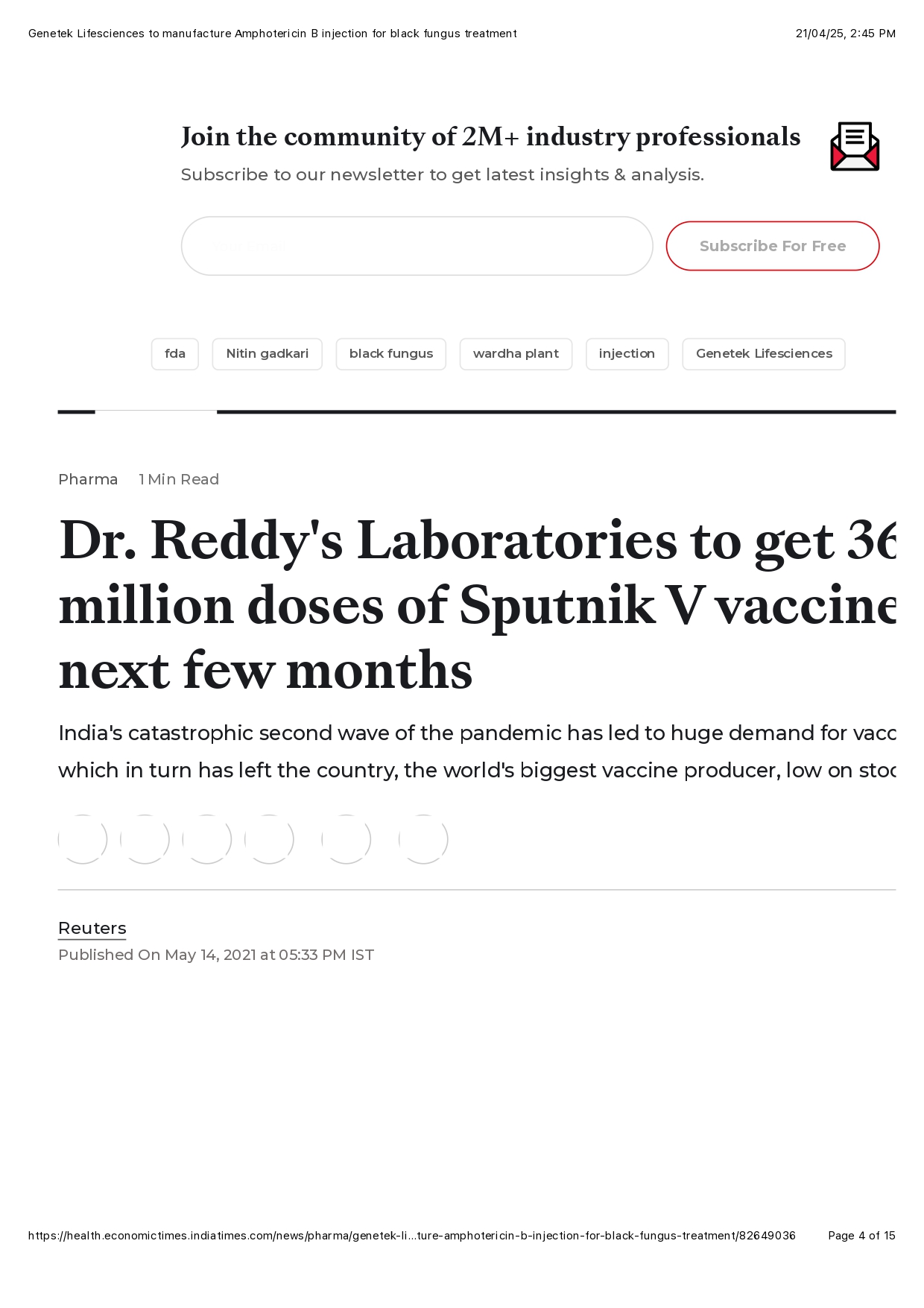The width and height of the screenshot is (924, 1308).
Task: Open the fda tag
Action: 175,354
